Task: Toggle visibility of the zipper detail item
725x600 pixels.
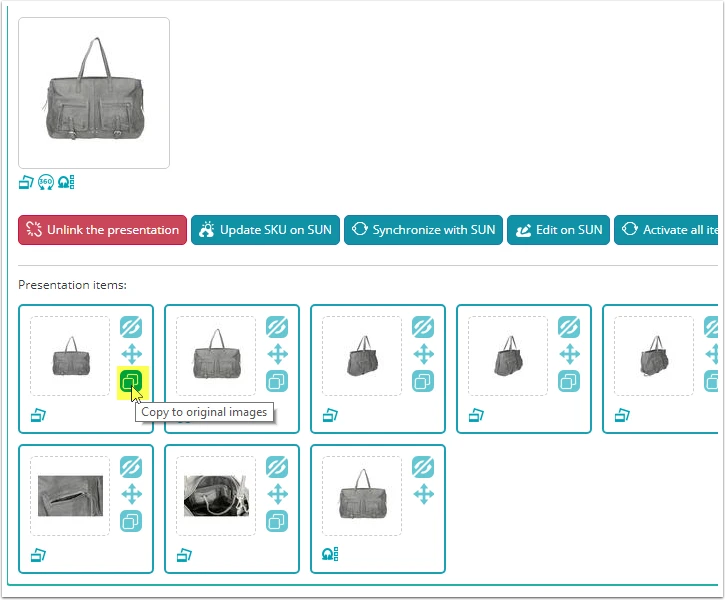Action: pyautogui.click(x=131, y=467)
